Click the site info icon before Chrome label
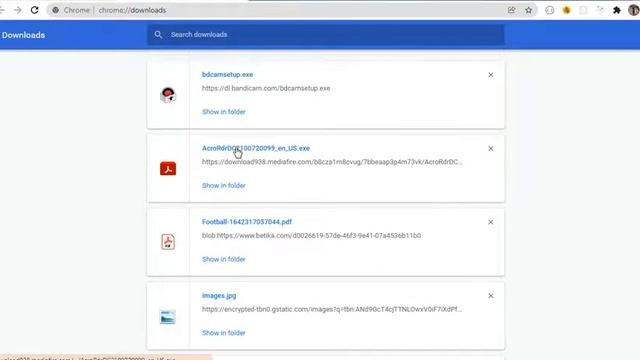 tap(56, 10)
